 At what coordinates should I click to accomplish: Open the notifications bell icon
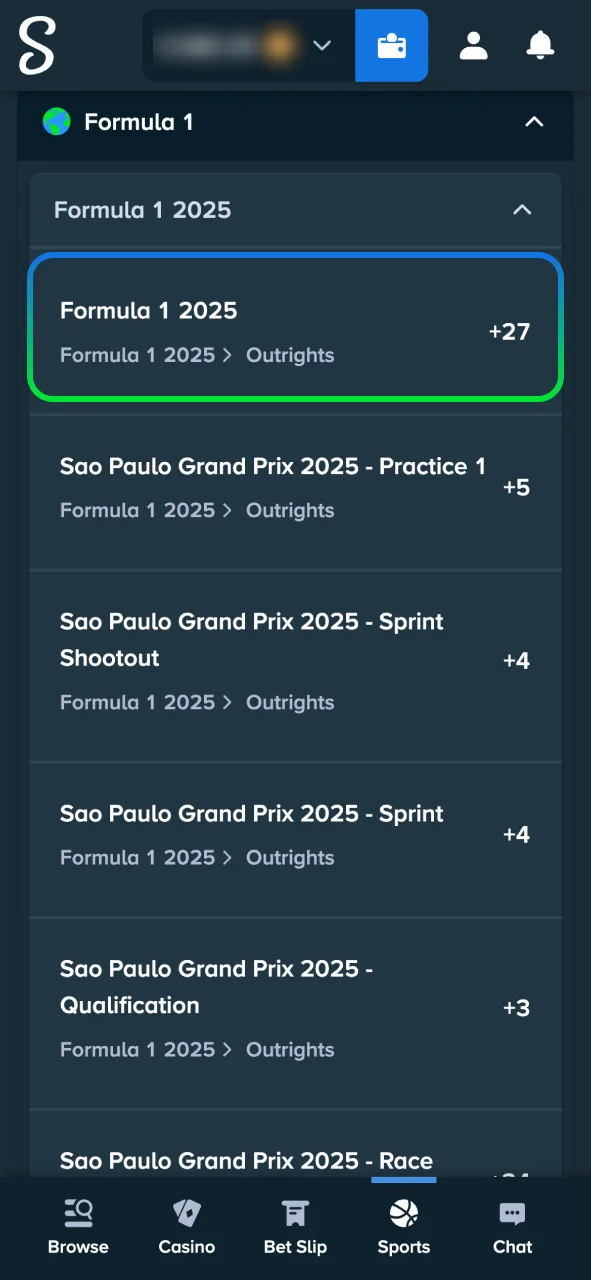tap(540, 45)
